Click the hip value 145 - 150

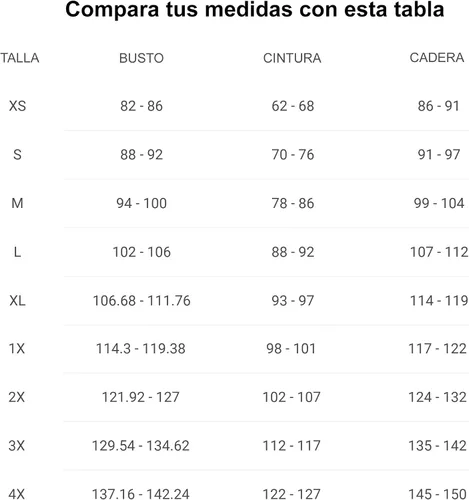coord(437,494)
